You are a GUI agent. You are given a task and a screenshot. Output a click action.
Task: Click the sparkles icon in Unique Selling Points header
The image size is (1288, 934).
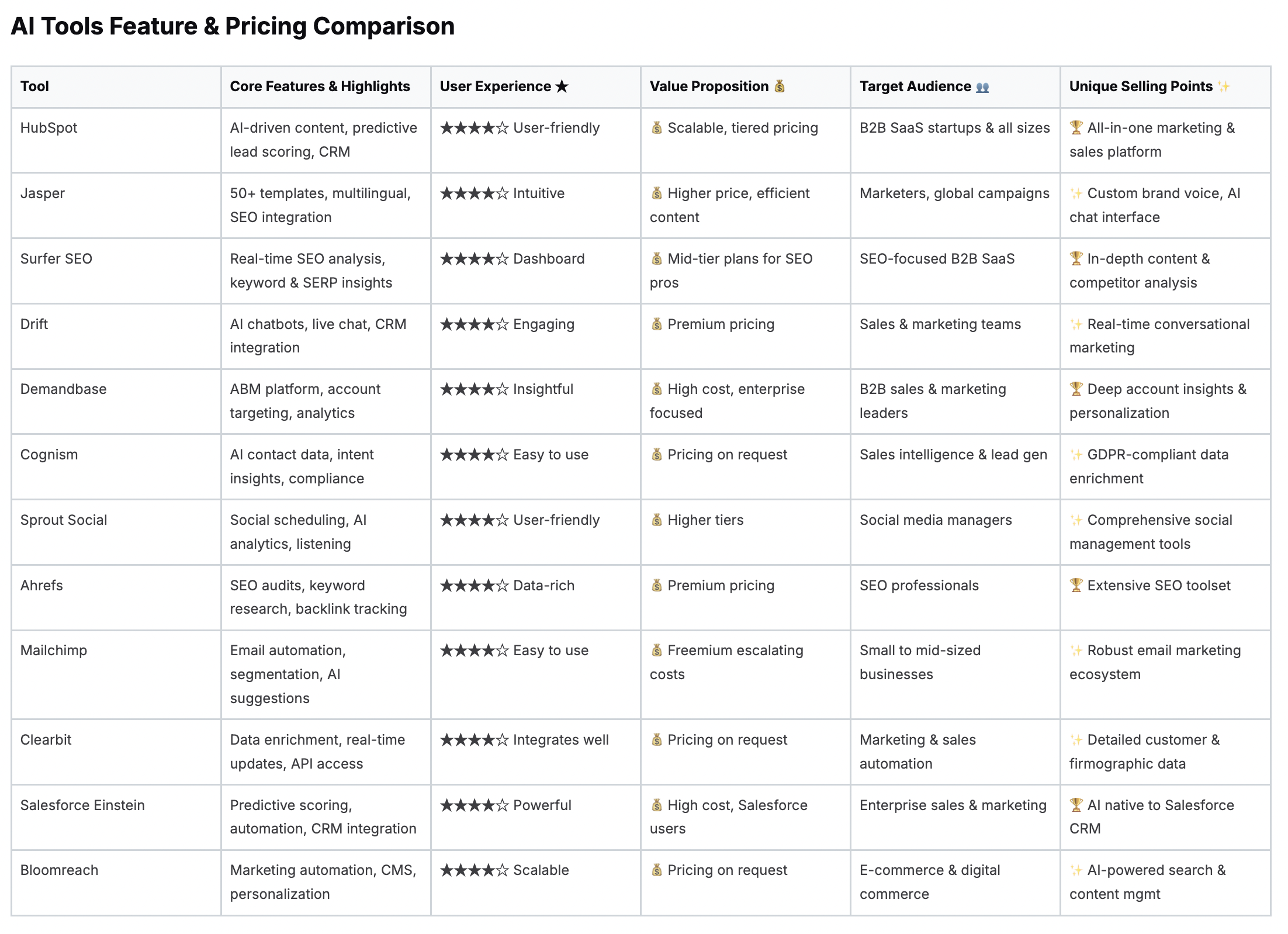point(1224,87)
